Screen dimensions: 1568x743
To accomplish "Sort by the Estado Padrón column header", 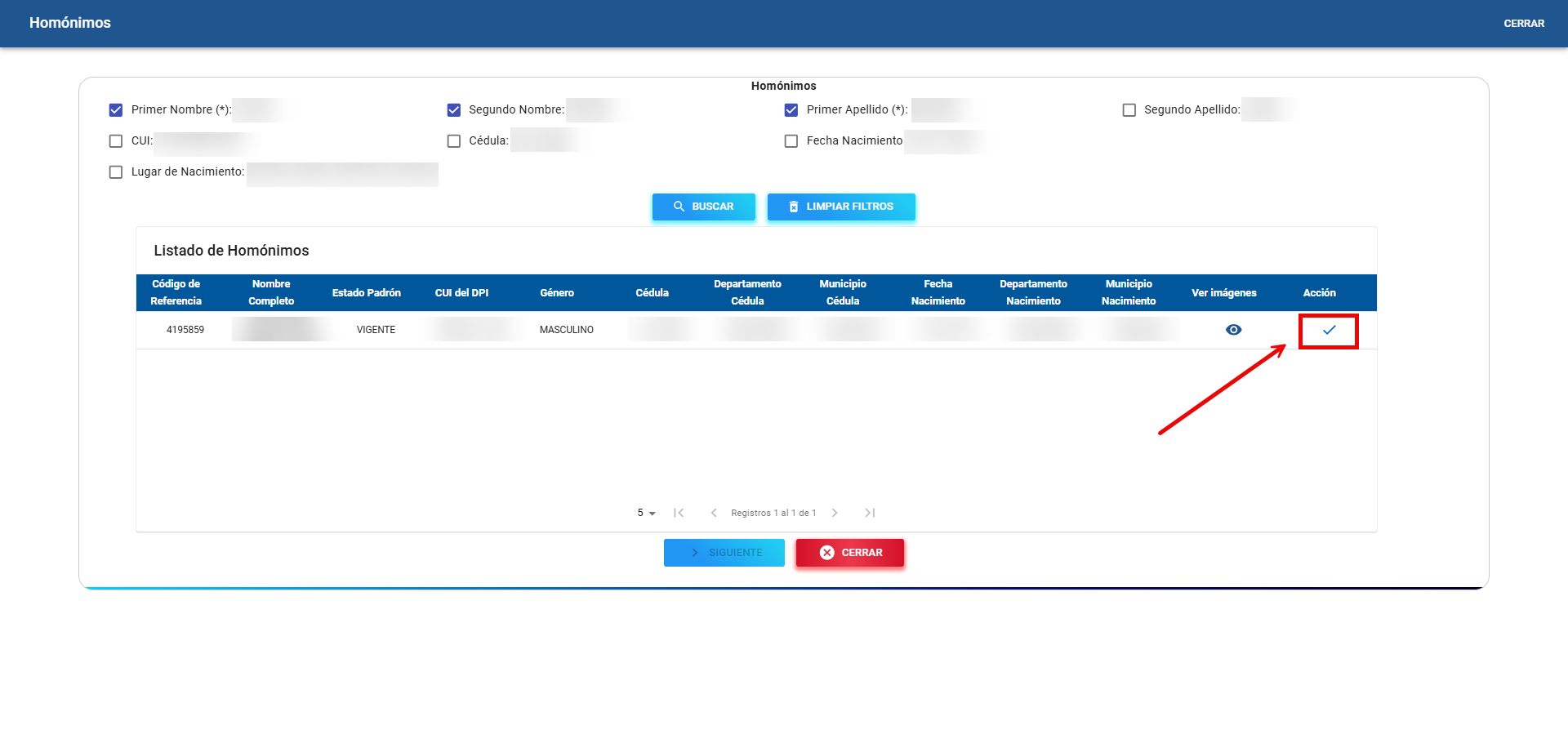I will point(366,293).
